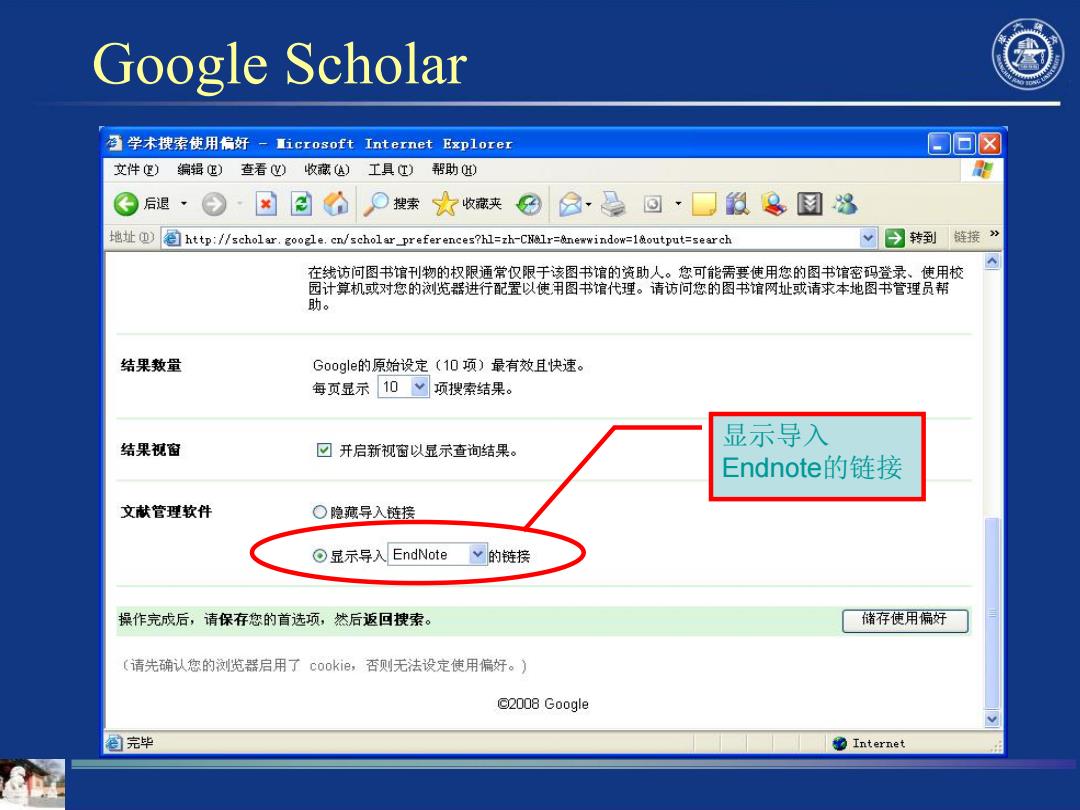Select the show import link radio button

point(320,555)
